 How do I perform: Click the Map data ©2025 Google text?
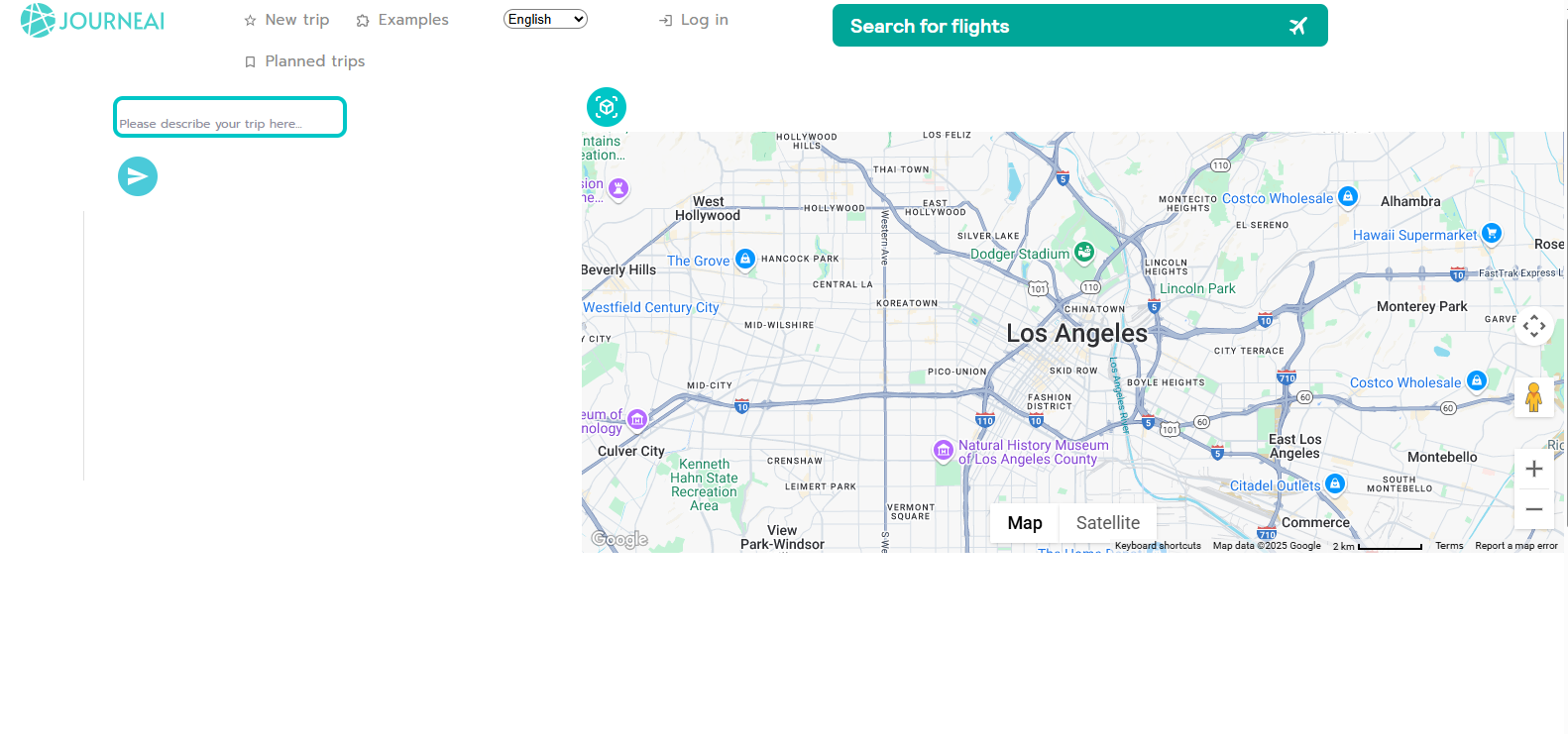[1267, 546]
